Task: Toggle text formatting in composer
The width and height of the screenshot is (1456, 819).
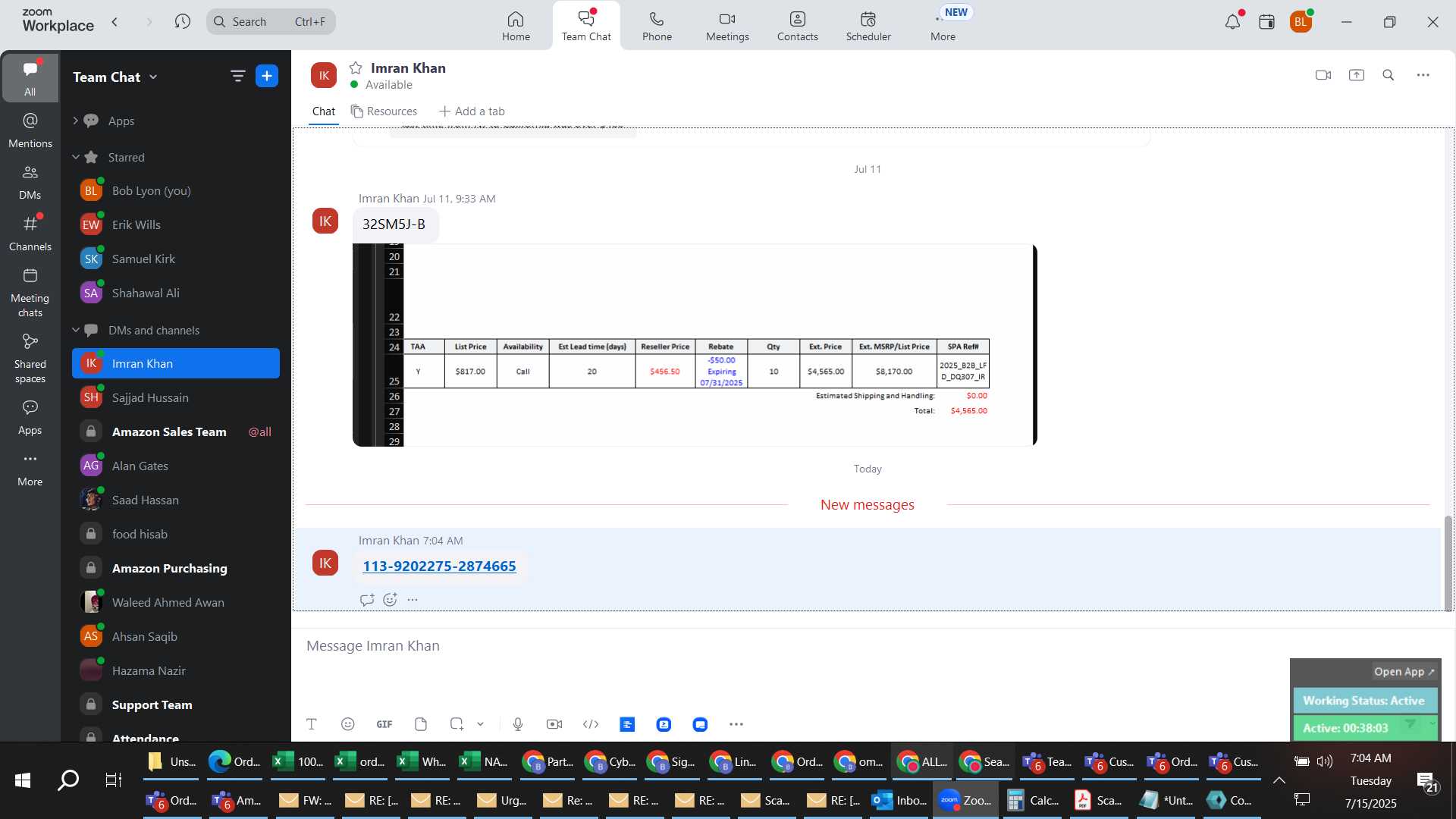Action: point(311,724)
